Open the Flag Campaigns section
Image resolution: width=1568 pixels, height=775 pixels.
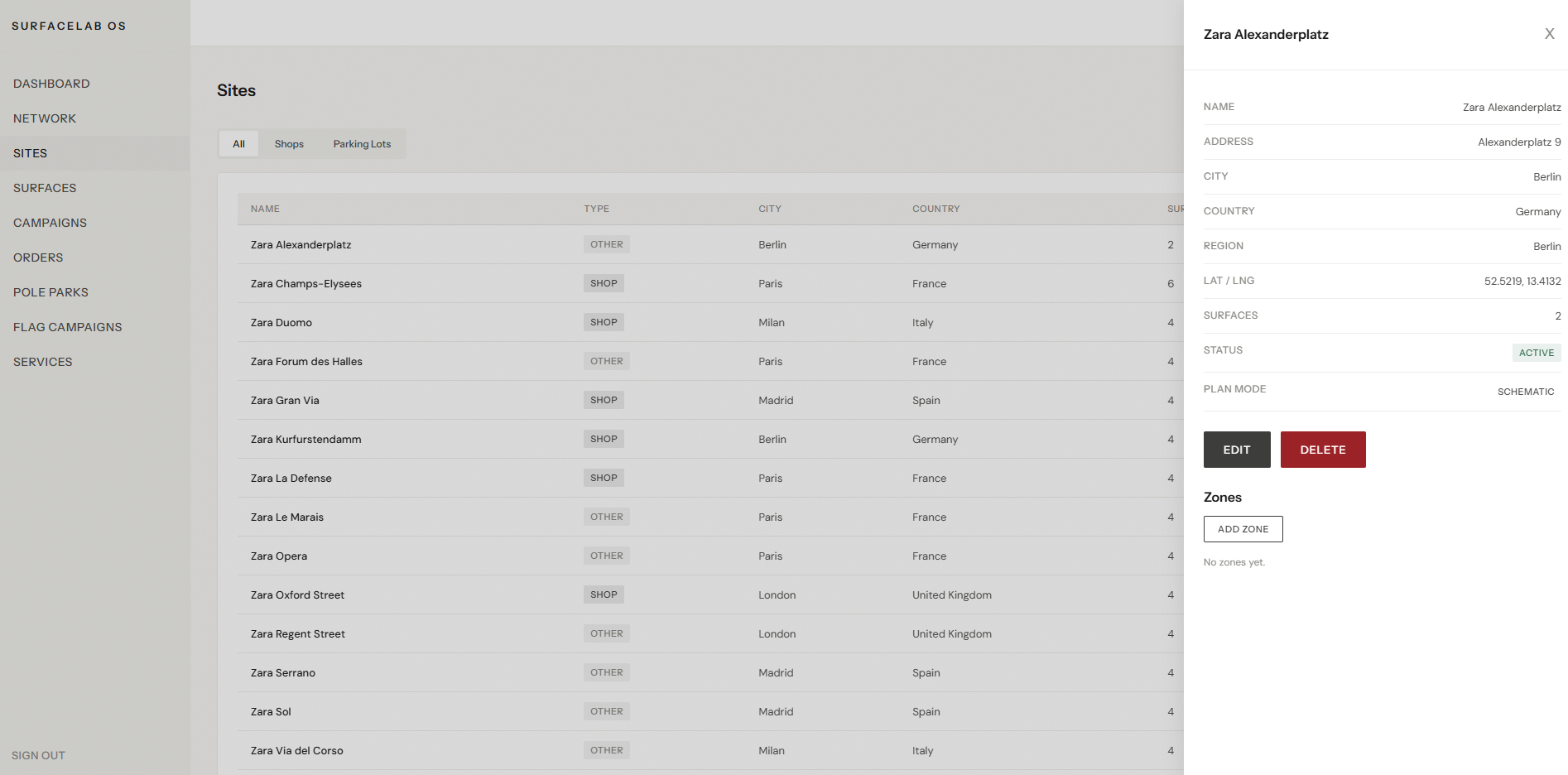click(x=67, y=327)
